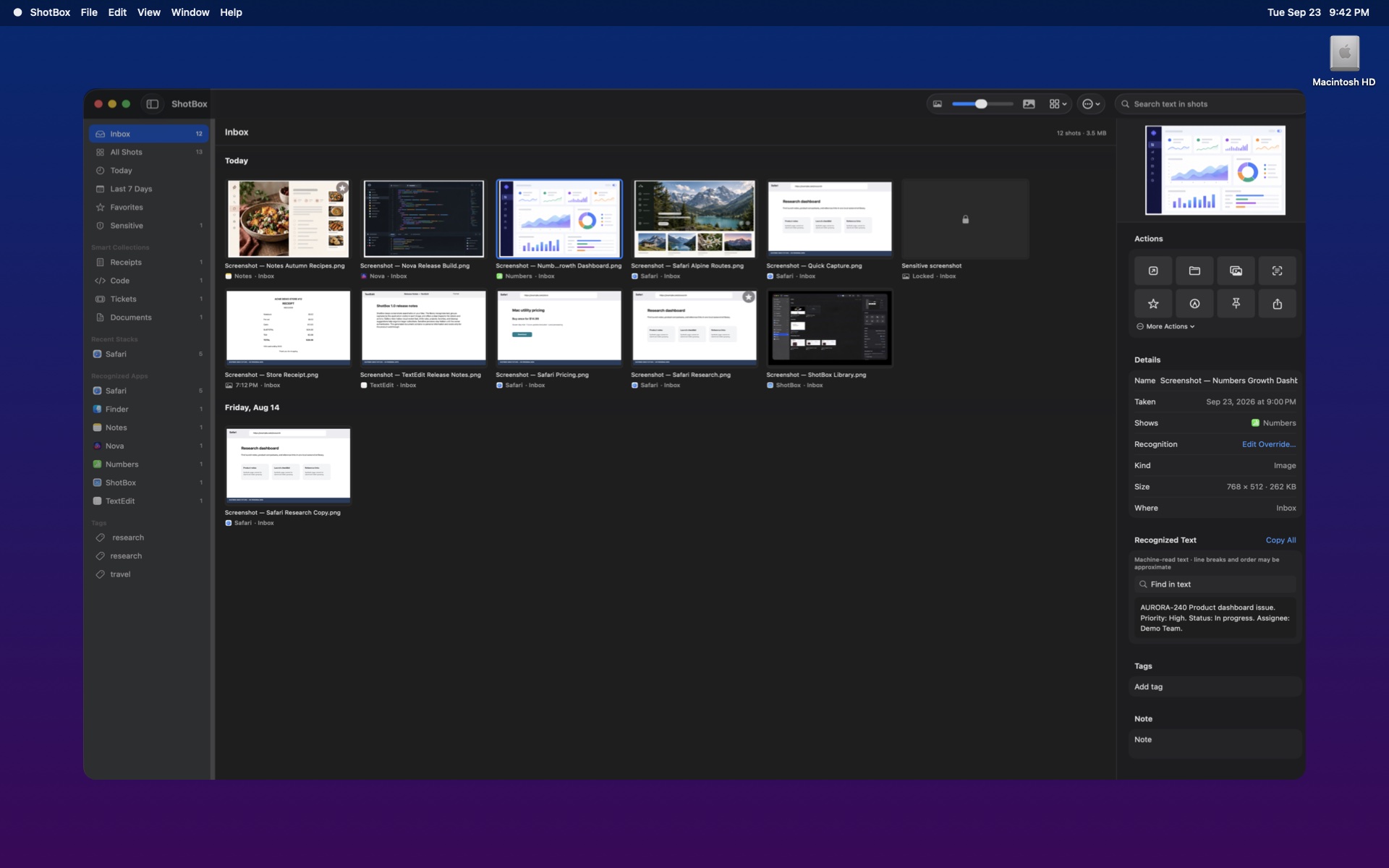Click the lock on Sensitive screenshot
This screenshot has height=868, width=1389.
pyautogui.click(x=965, y=220)
